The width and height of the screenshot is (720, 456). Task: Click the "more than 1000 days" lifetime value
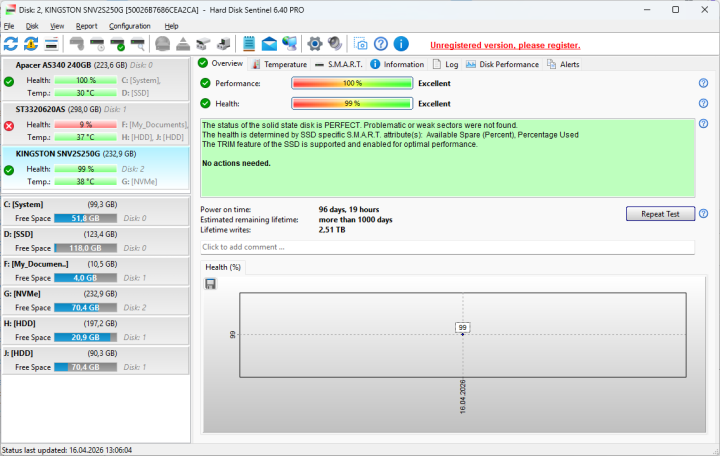(355, 220)
